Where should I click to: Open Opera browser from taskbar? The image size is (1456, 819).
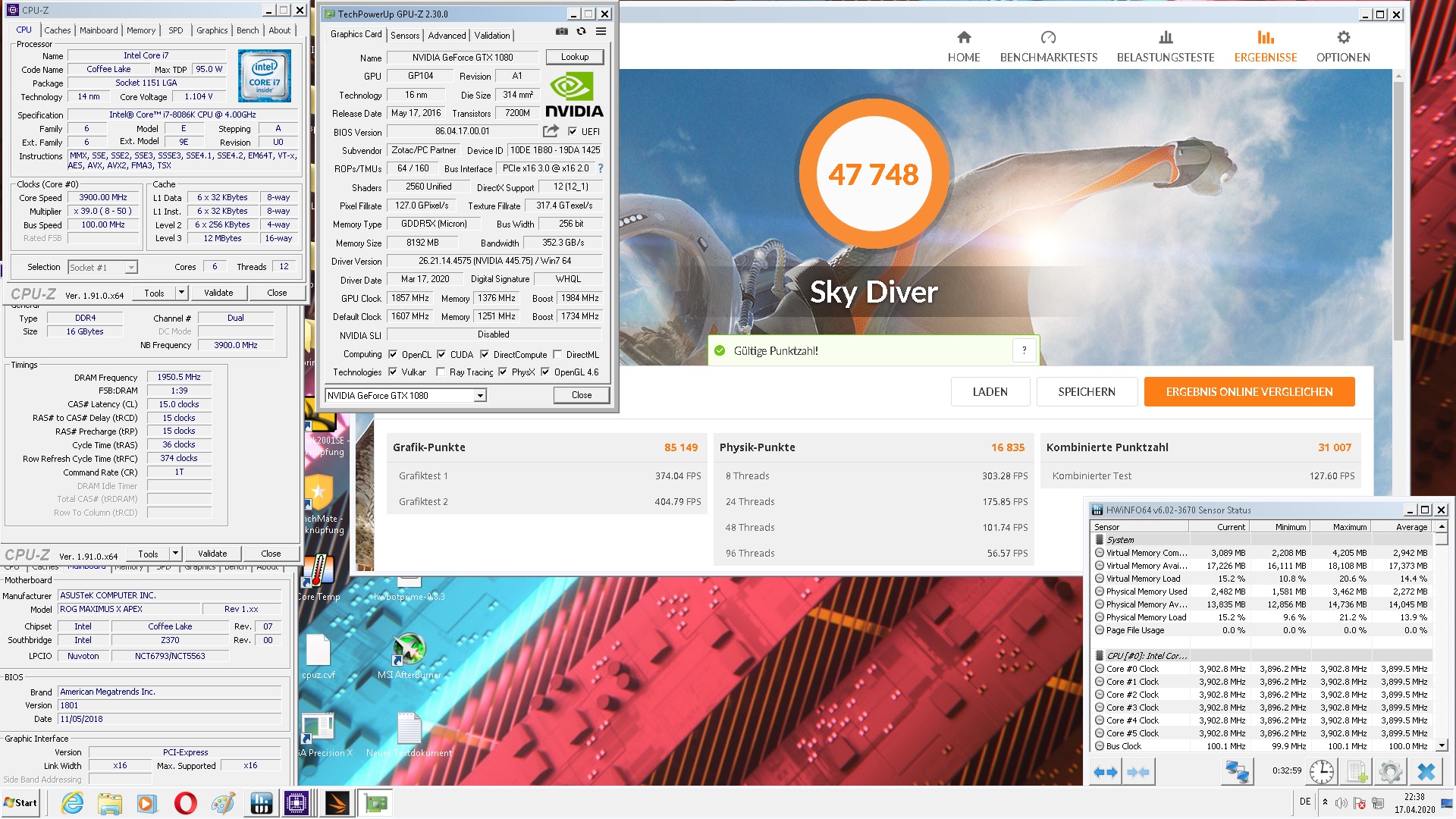[185, 803]
